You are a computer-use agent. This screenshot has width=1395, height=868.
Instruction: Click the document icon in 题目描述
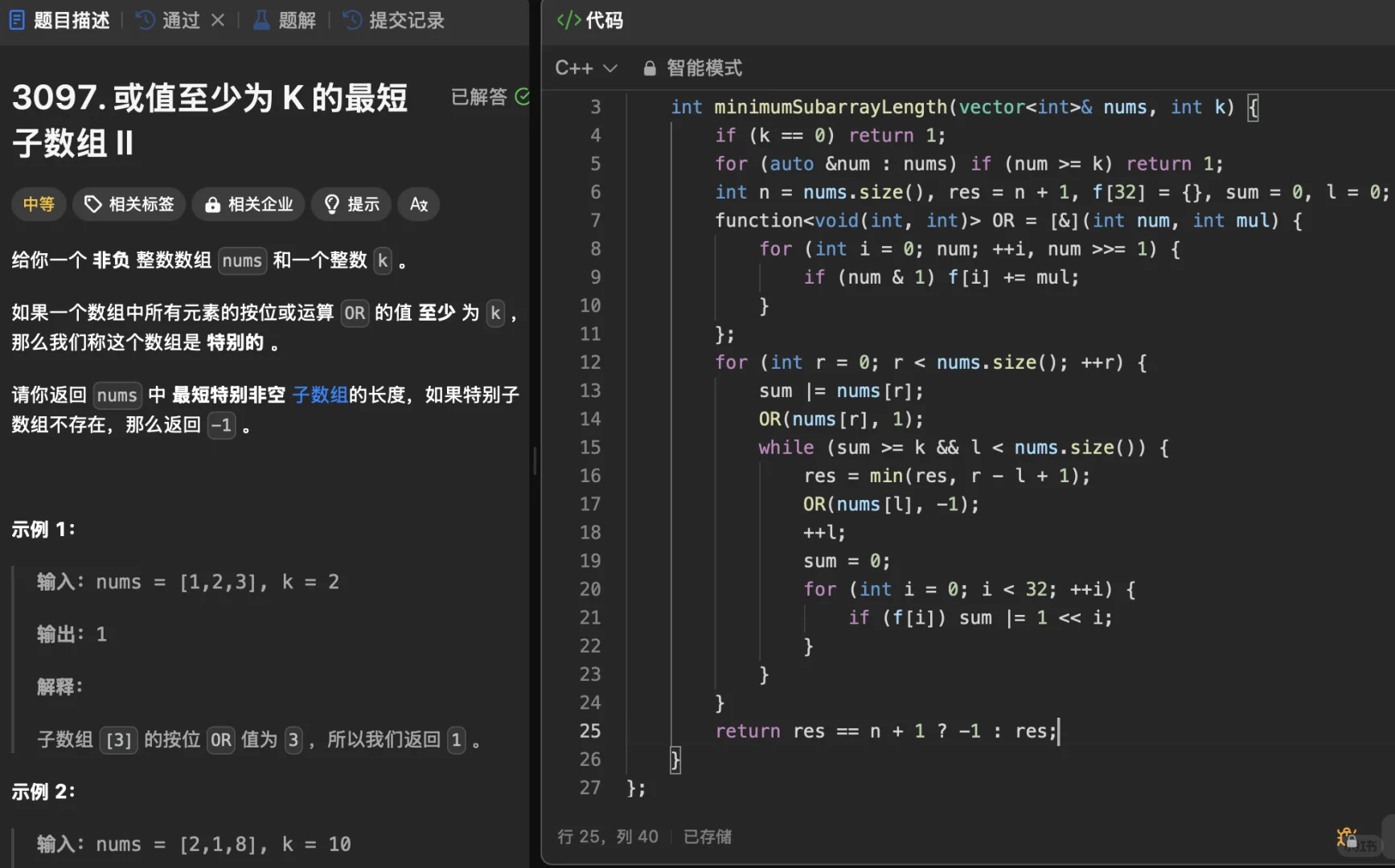click(x=17, y=20)
